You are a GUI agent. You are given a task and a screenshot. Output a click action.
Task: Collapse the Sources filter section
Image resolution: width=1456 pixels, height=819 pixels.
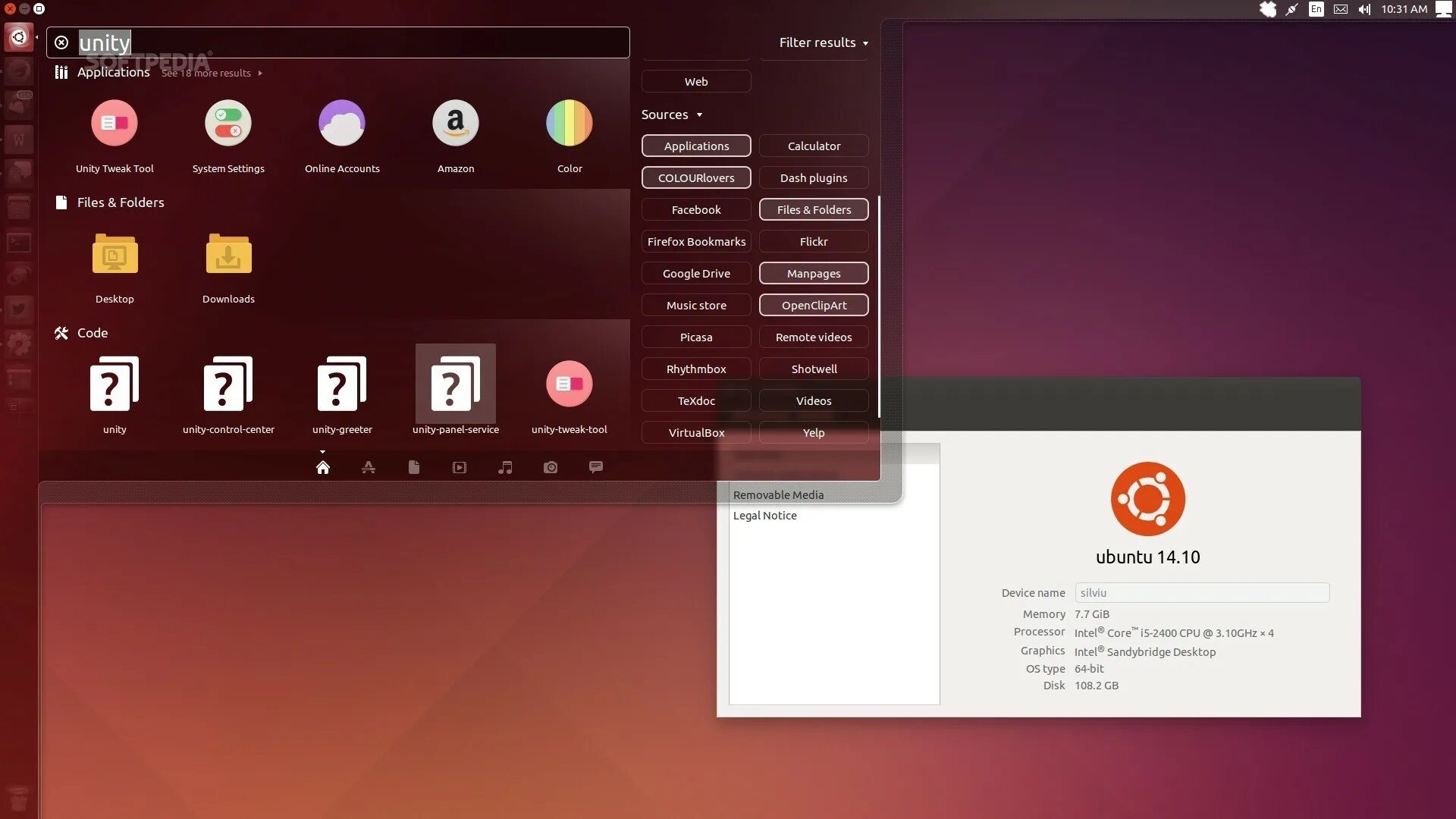pyautogui.click(x=672, y=115)
